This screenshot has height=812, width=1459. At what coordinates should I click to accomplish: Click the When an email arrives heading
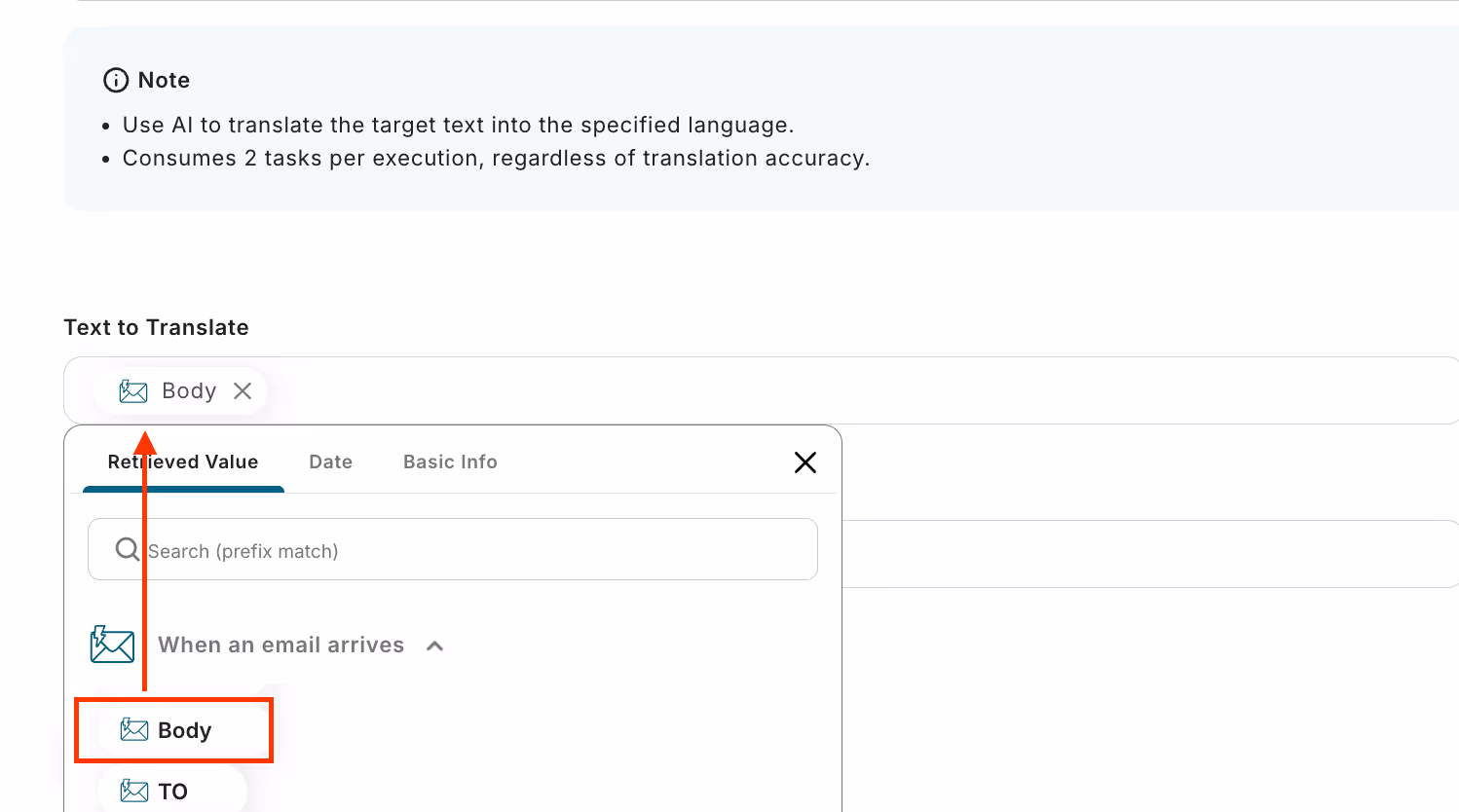(x=281, y=645)
